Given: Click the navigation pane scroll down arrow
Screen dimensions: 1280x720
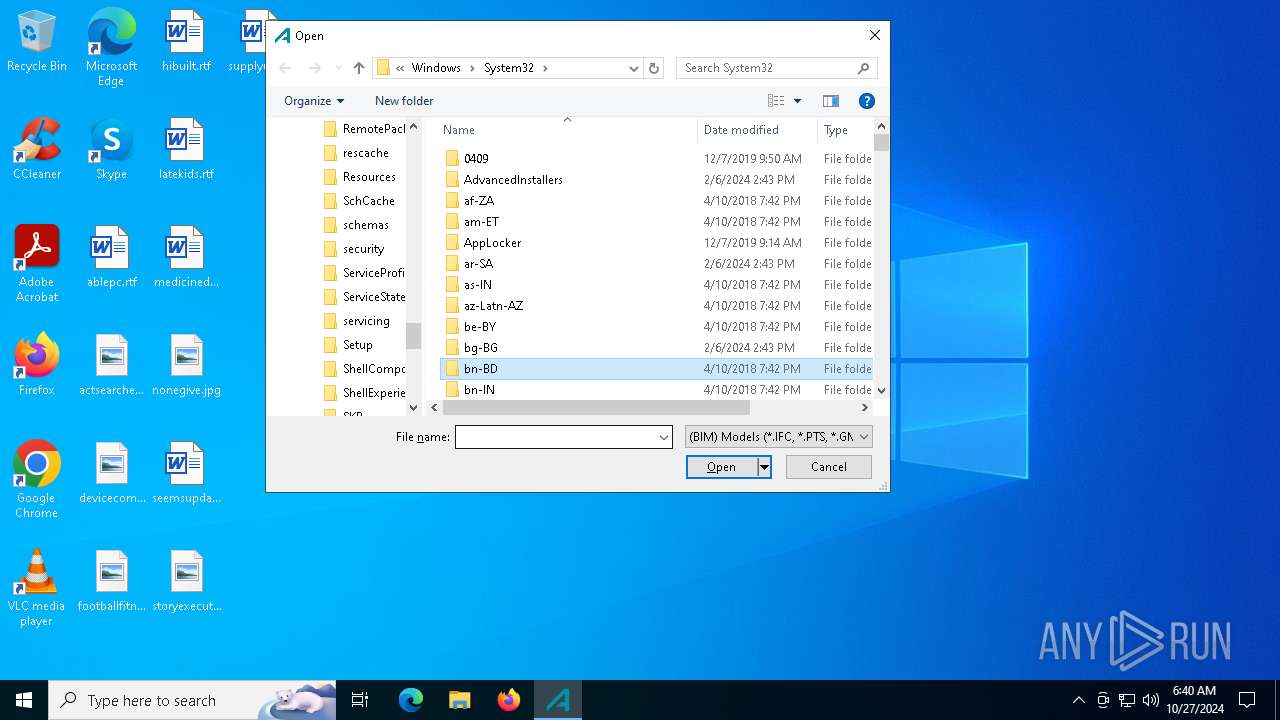Looking at the screenshot, I should [x=414, y=408].
